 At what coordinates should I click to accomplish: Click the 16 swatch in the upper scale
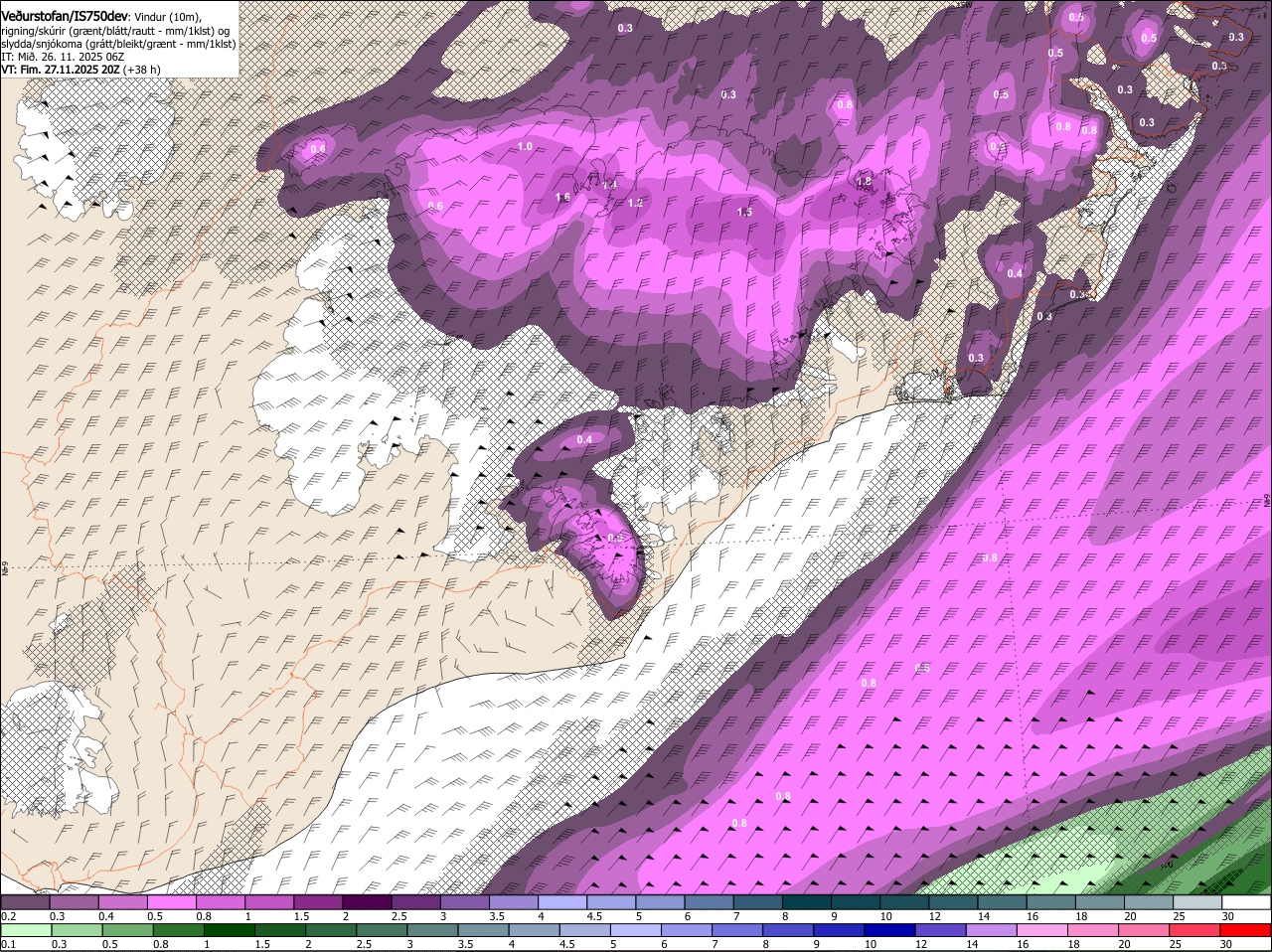[1050, 902]
